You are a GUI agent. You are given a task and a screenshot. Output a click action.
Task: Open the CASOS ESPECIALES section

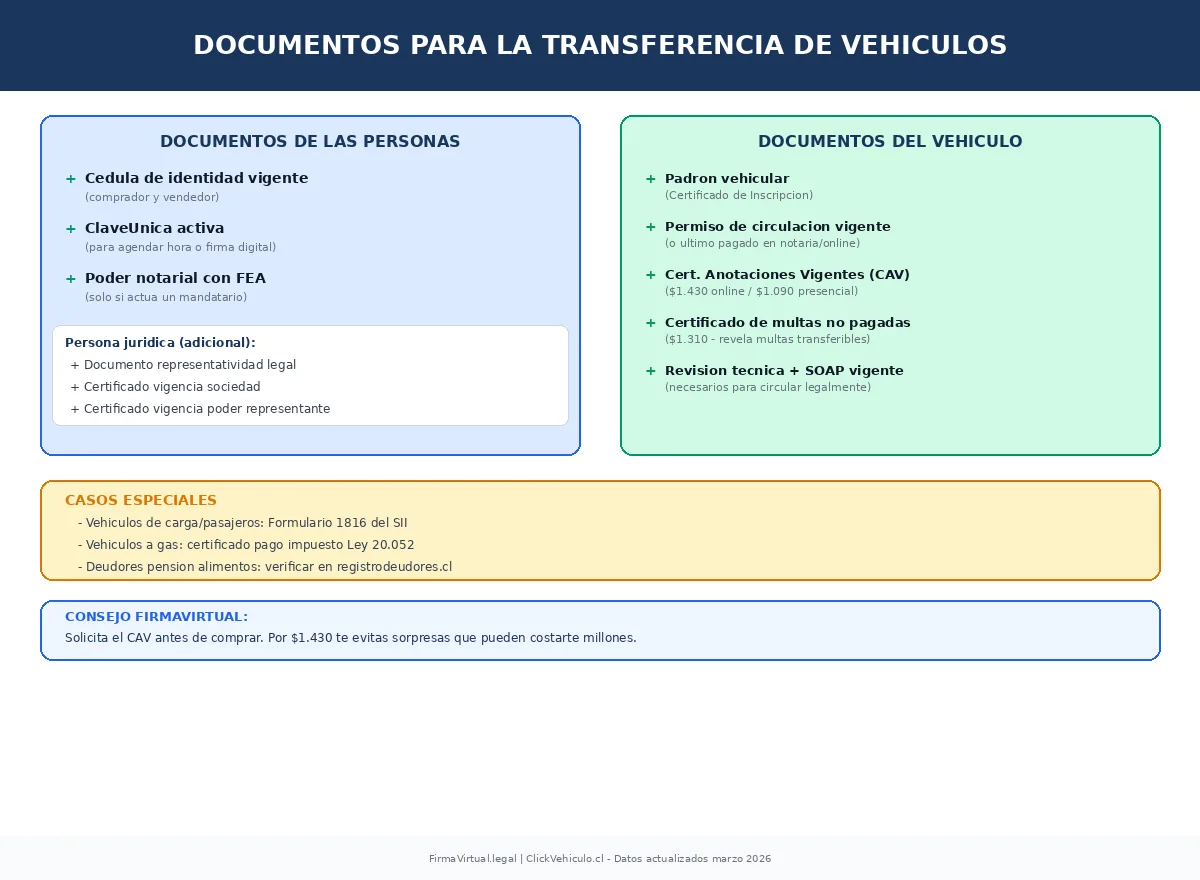pyautogui.click(x=140, y=500)
